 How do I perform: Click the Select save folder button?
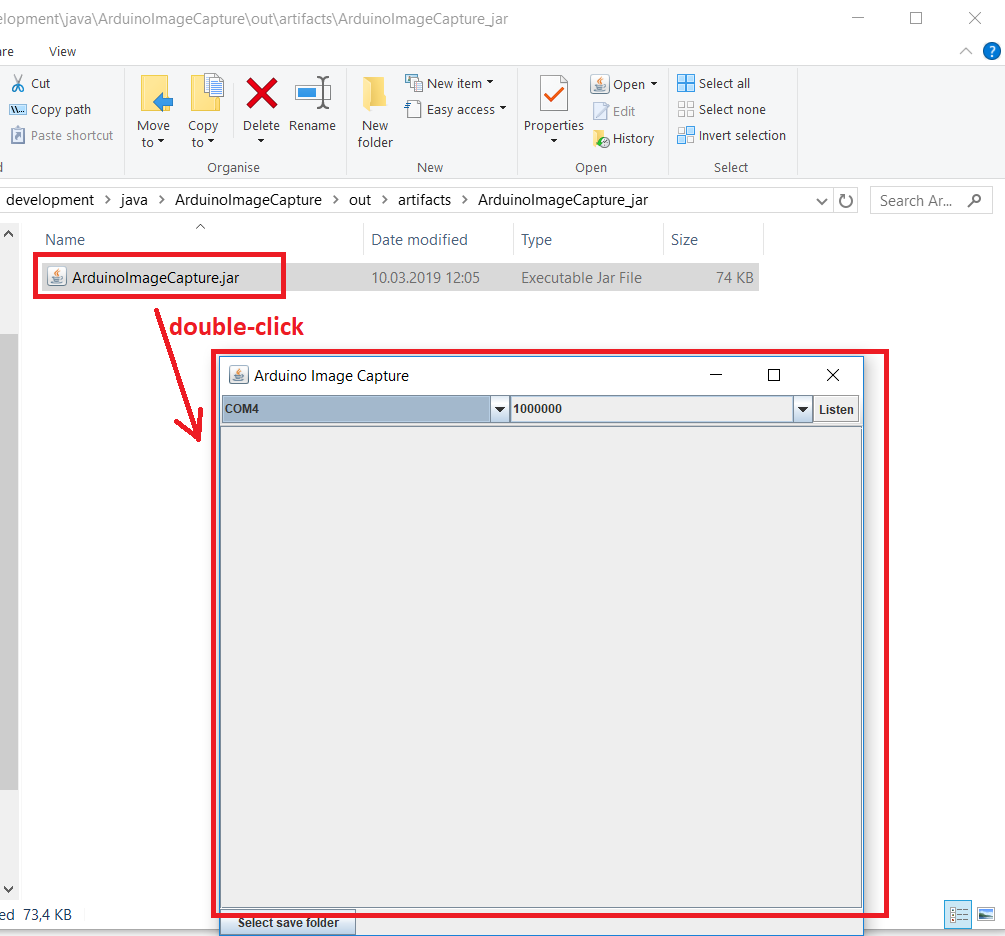(x=288, y=923)
